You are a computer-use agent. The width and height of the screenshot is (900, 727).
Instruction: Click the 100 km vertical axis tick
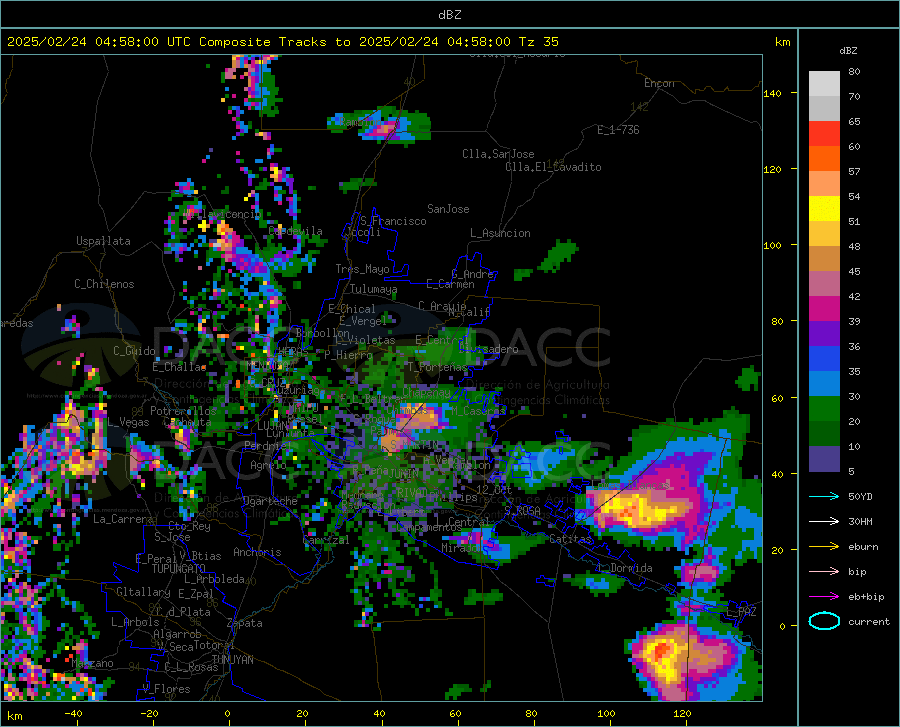tap(772, 245)
